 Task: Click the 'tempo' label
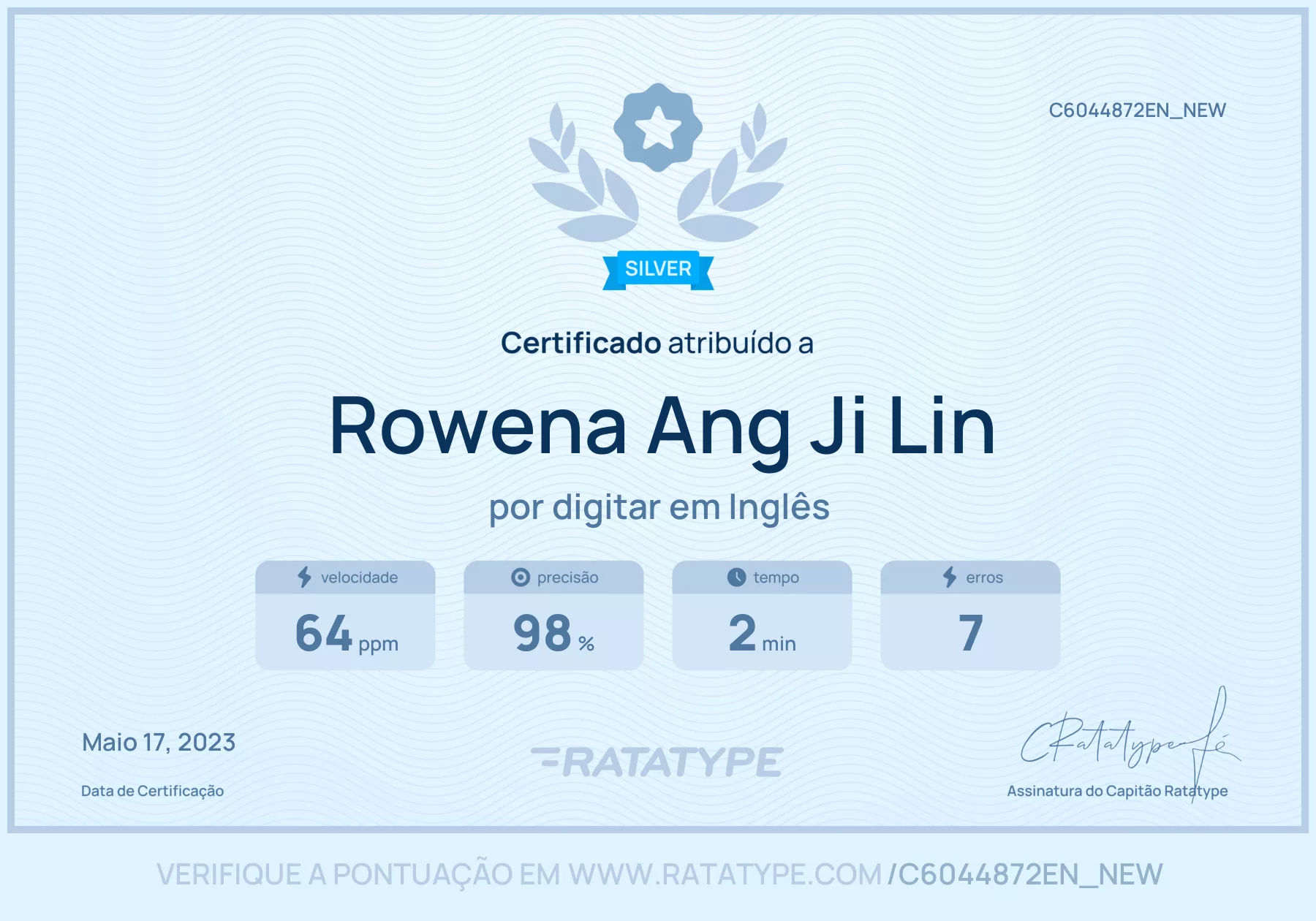776,577
